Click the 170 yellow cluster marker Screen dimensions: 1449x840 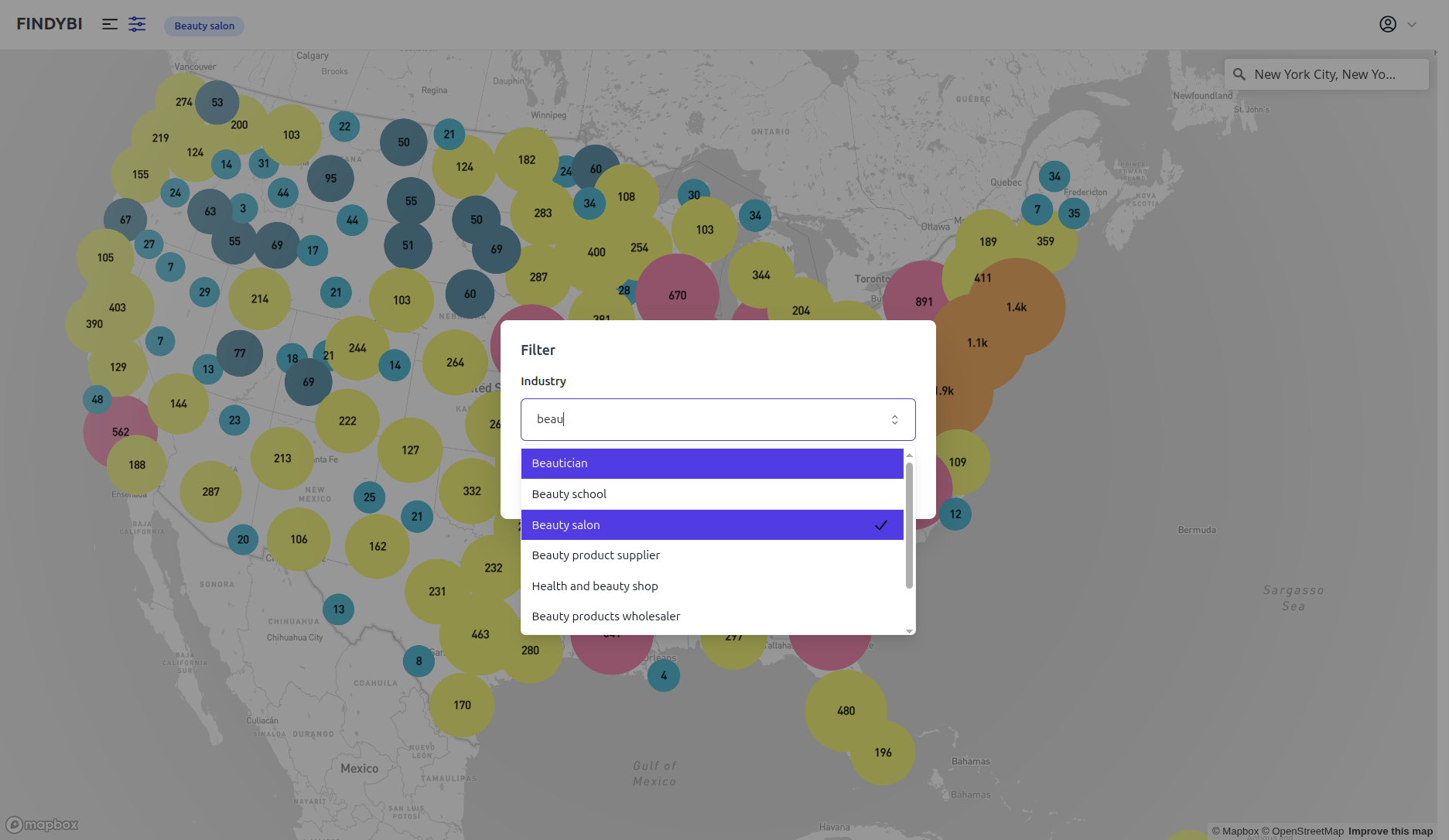click(x=462, y=705)
